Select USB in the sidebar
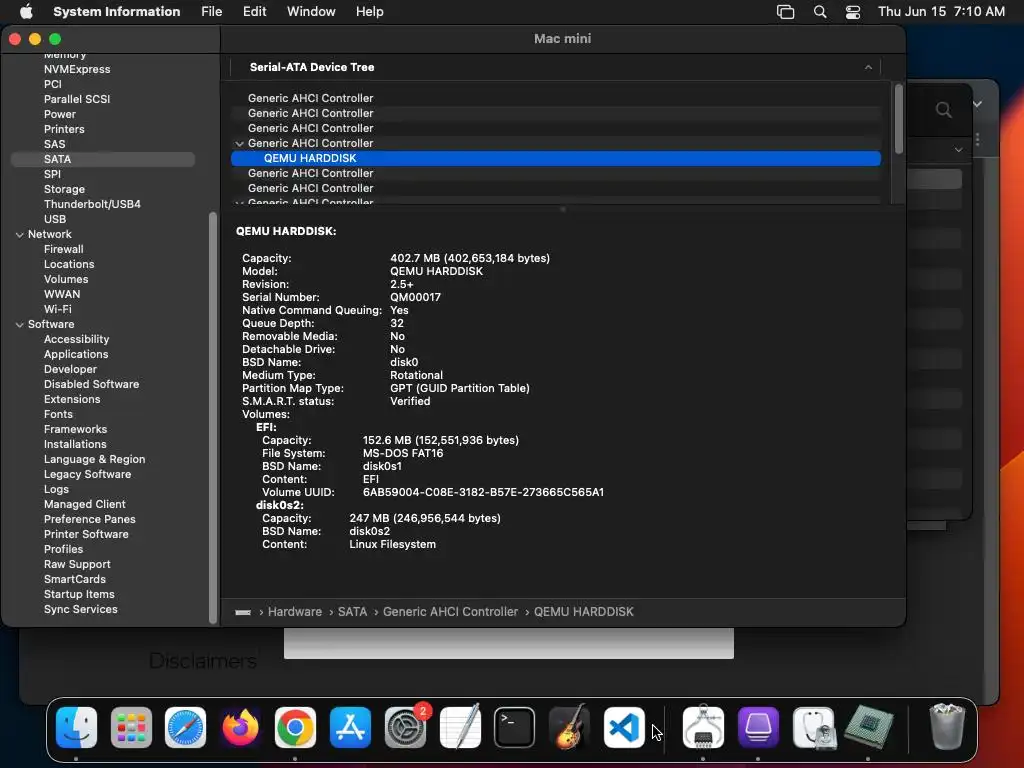 click(55, 219)
